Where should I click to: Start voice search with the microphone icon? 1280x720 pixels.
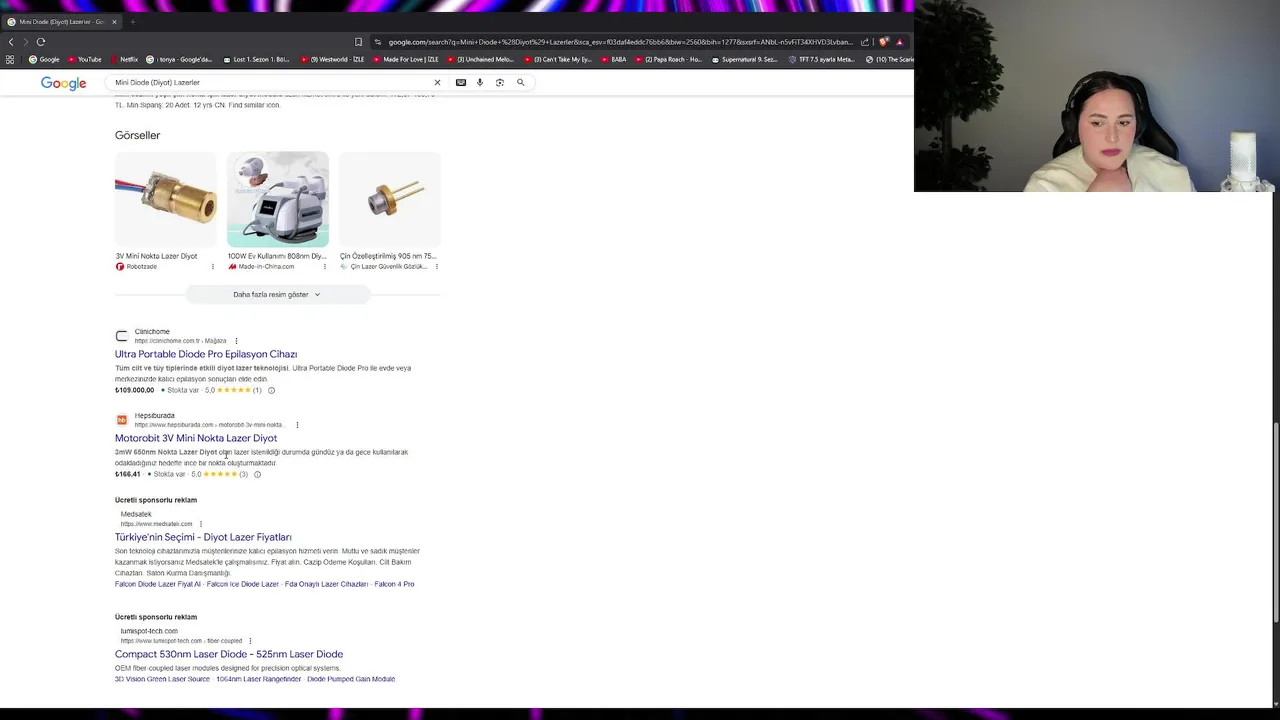tap(480, 82)
